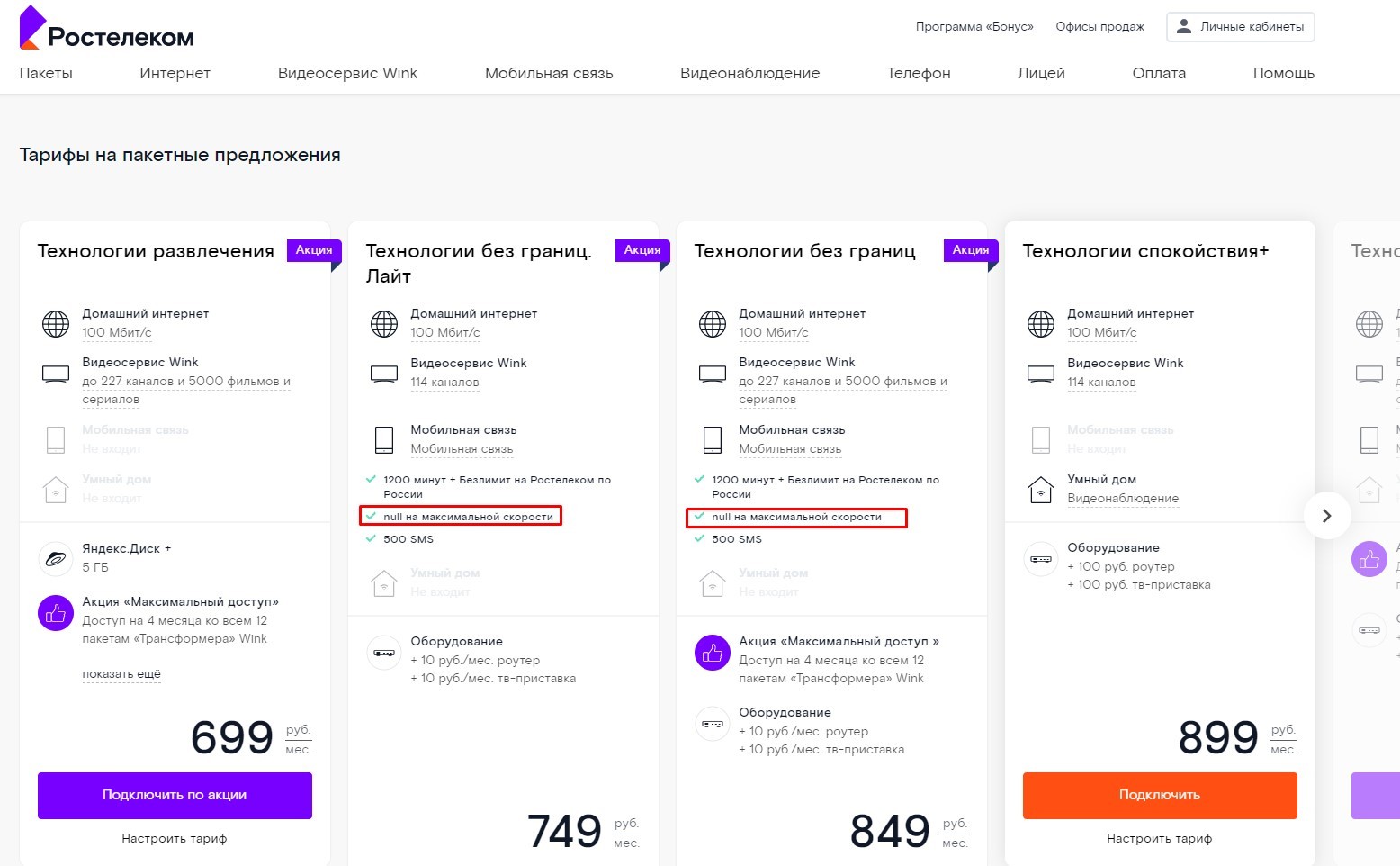The image size is (1400, 866).
Task: Click greyed smart home icon in Технологии развлечения
Action: [x=56, y=489]
